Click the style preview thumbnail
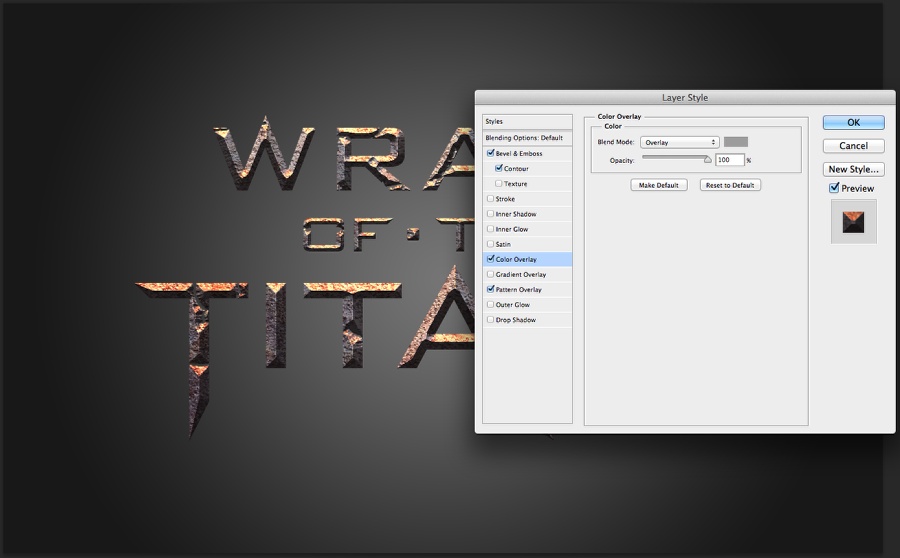The image size is (900, 558). [854, 222]
